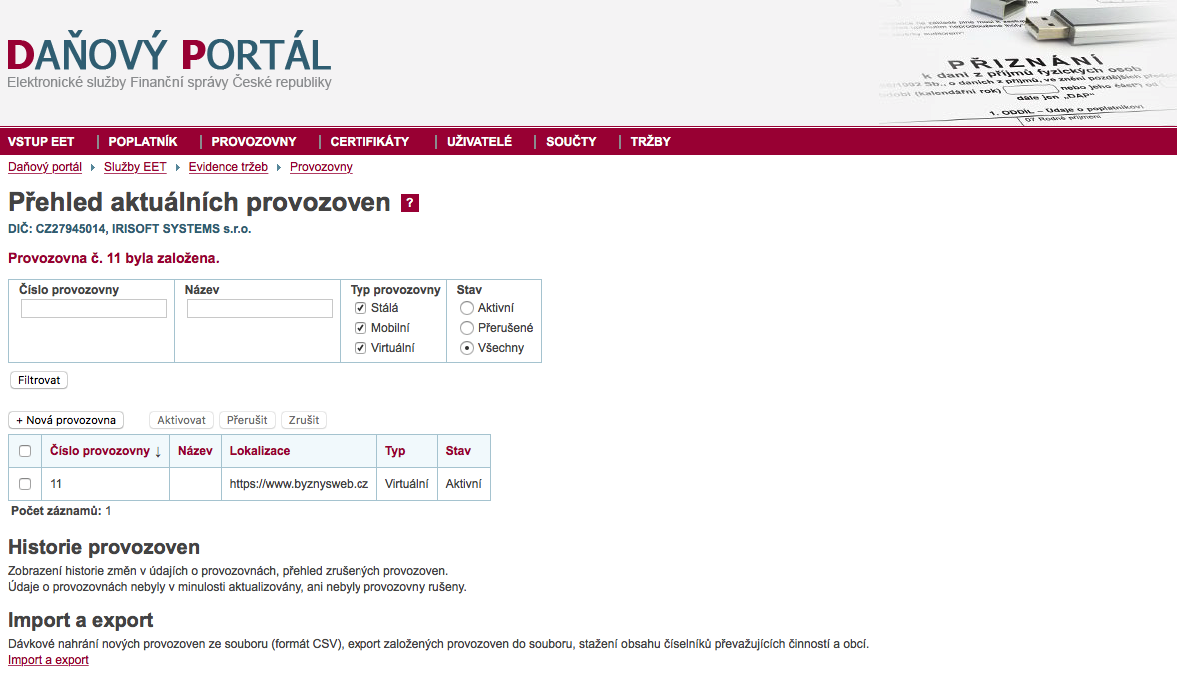The width and height of the screenshot is (1177, 686).
Task: Click the Filtrovat button
Action: [x=39, y=381]
